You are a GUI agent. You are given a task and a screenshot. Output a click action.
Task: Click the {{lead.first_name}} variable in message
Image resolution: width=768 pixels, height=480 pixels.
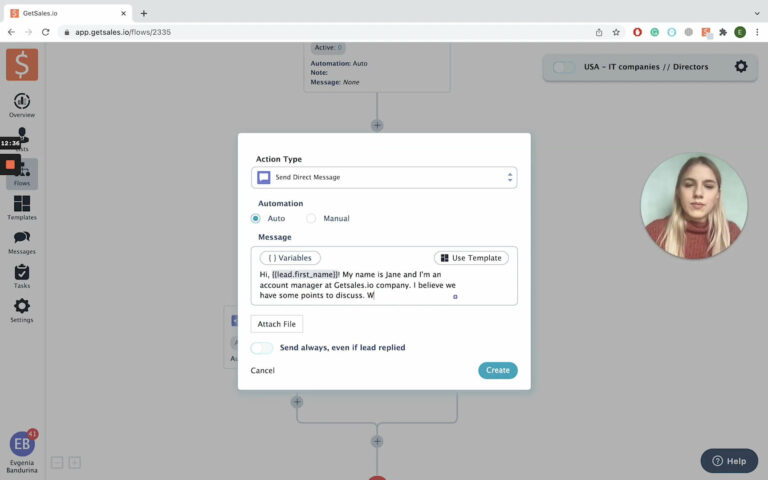(x=306, y=274)
